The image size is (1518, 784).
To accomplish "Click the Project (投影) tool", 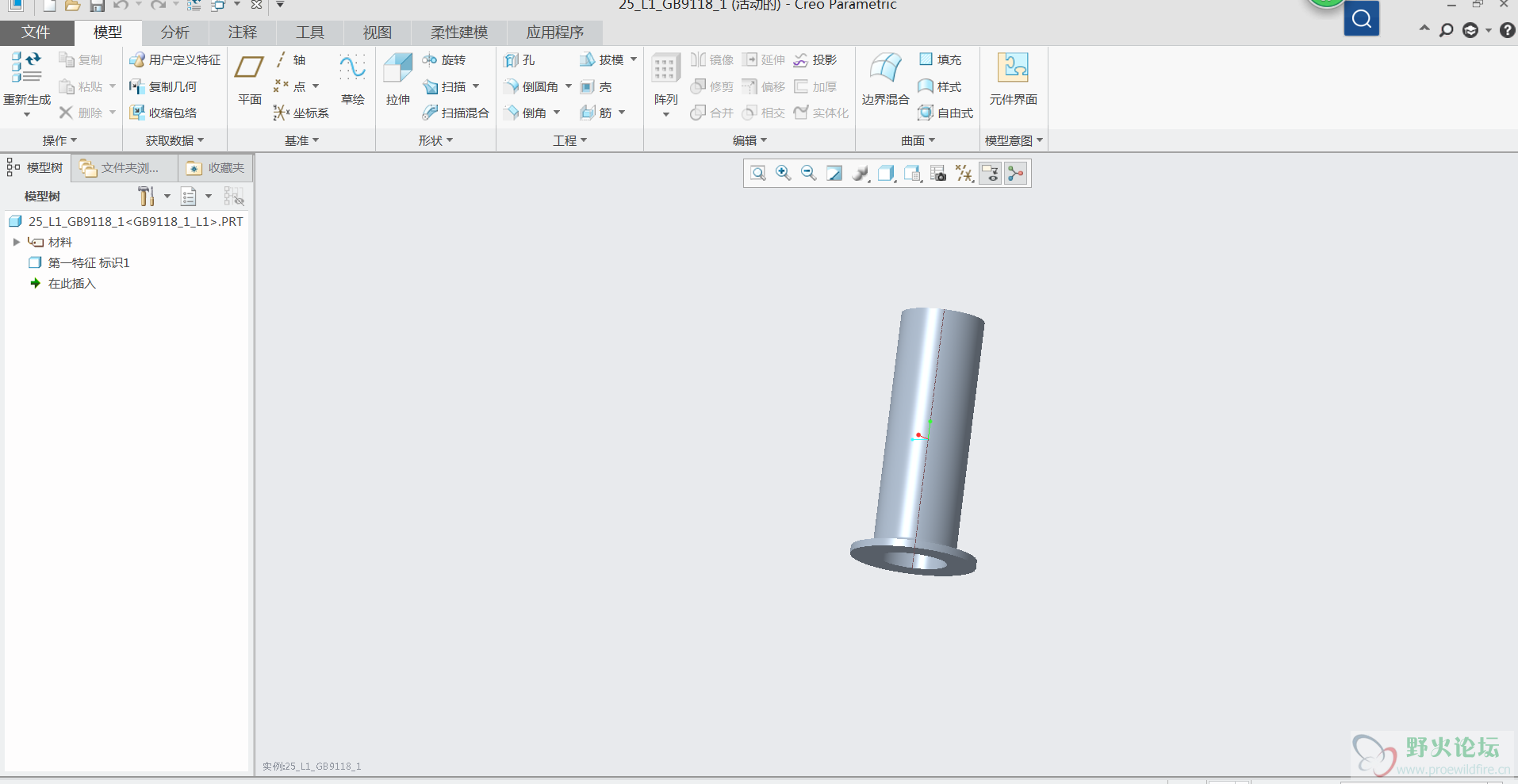I will pos(815,59).
